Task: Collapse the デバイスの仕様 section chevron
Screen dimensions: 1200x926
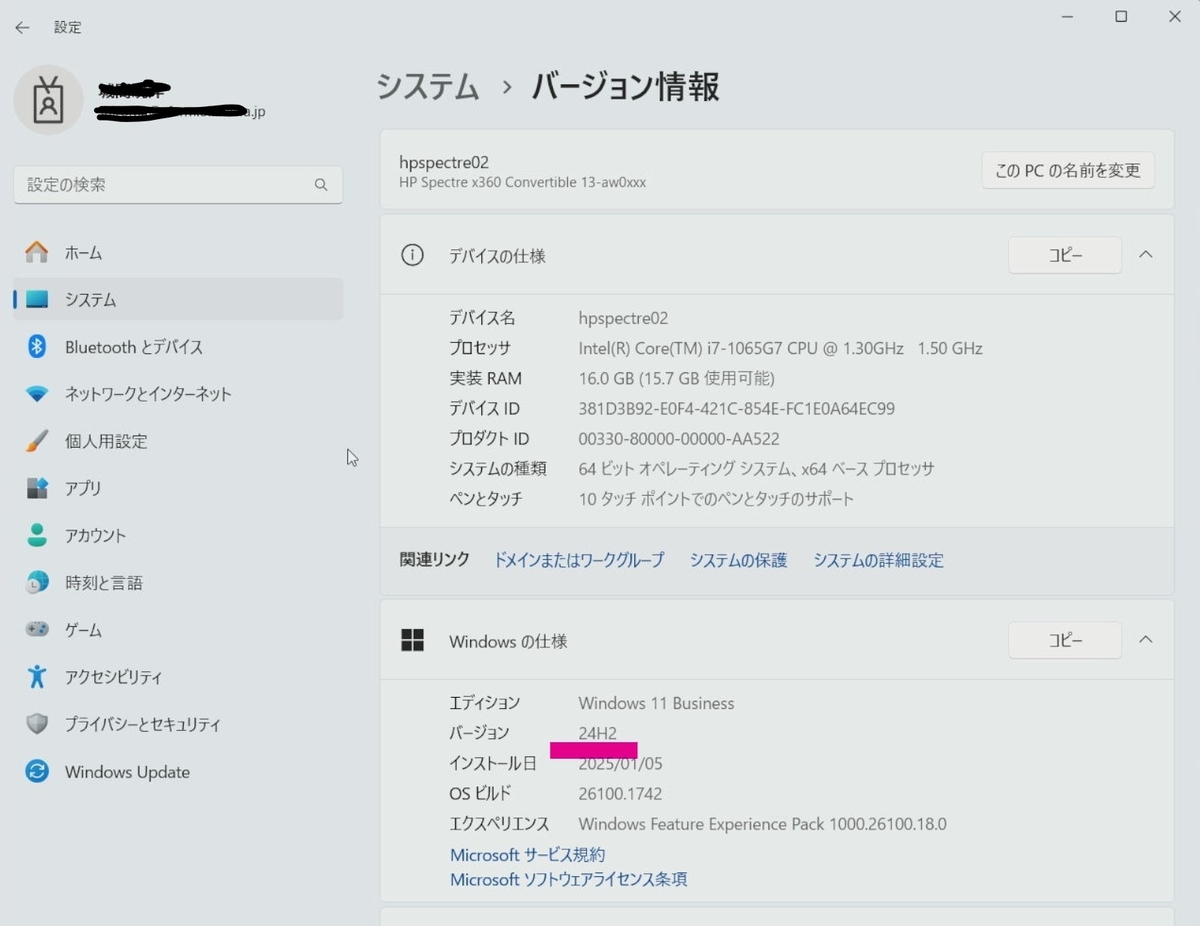Action: click(x=1146, y=255)
